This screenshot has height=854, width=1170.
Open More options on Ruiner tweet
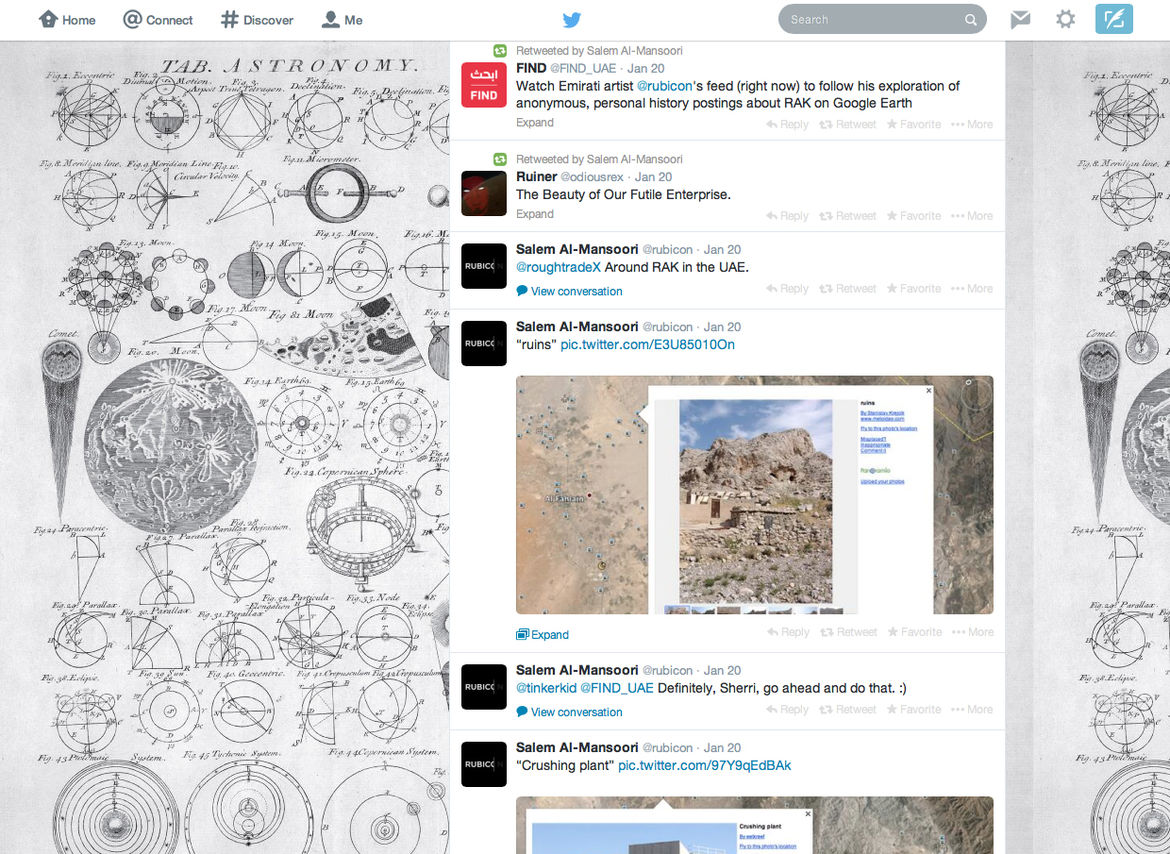pyautogui.click(x=972, y=216)
